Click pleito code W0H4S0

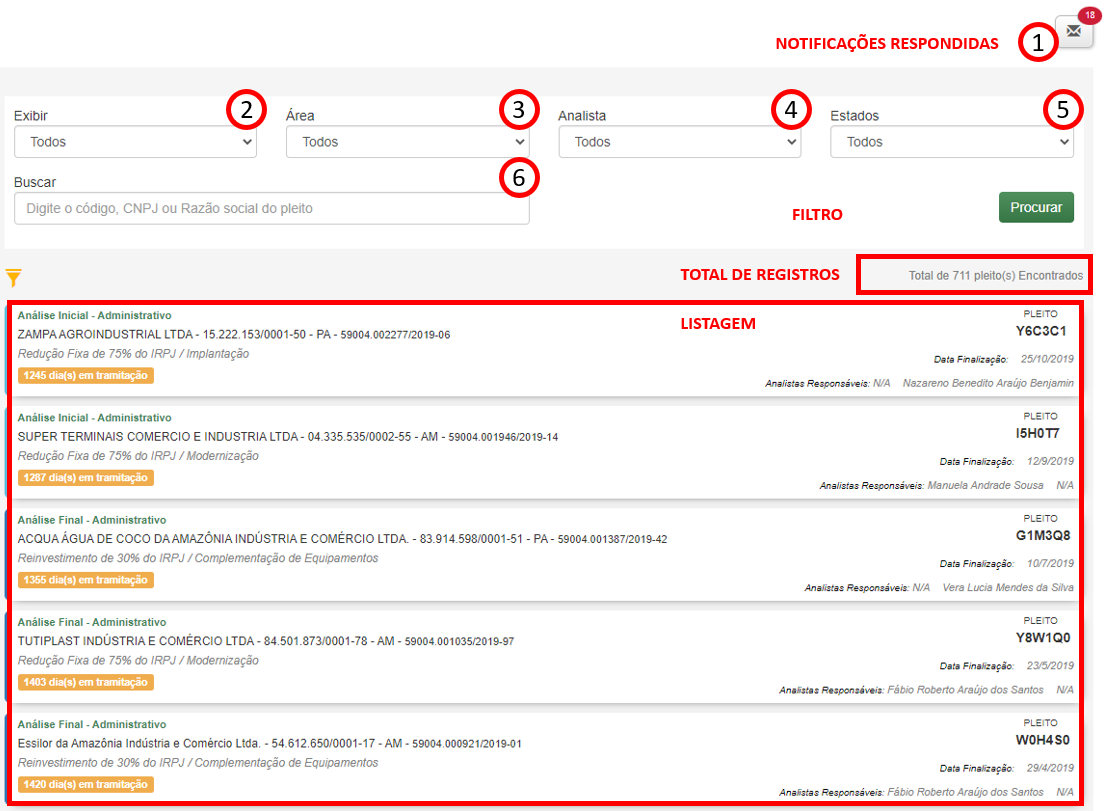coord(1043,740)
